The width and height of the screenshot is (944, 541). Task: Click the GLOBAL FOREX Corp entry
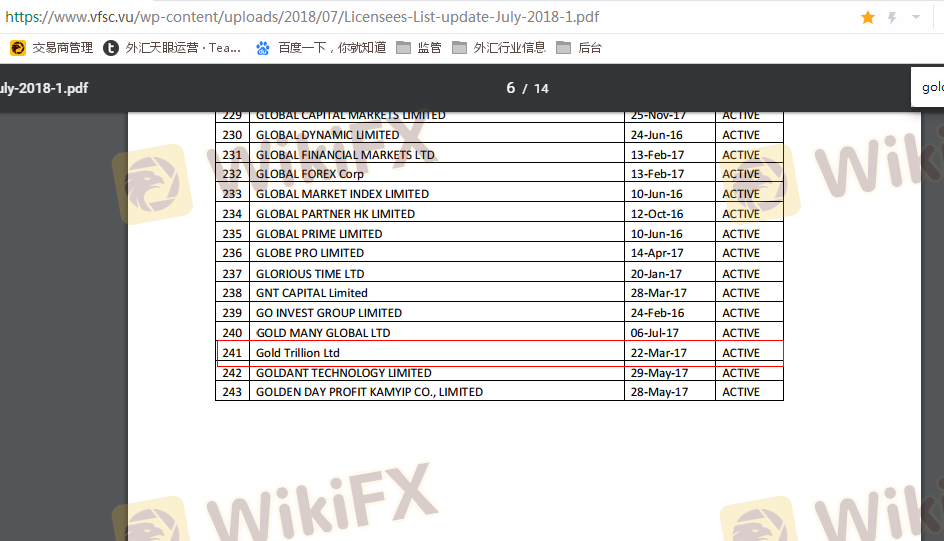tap(310, 174)
